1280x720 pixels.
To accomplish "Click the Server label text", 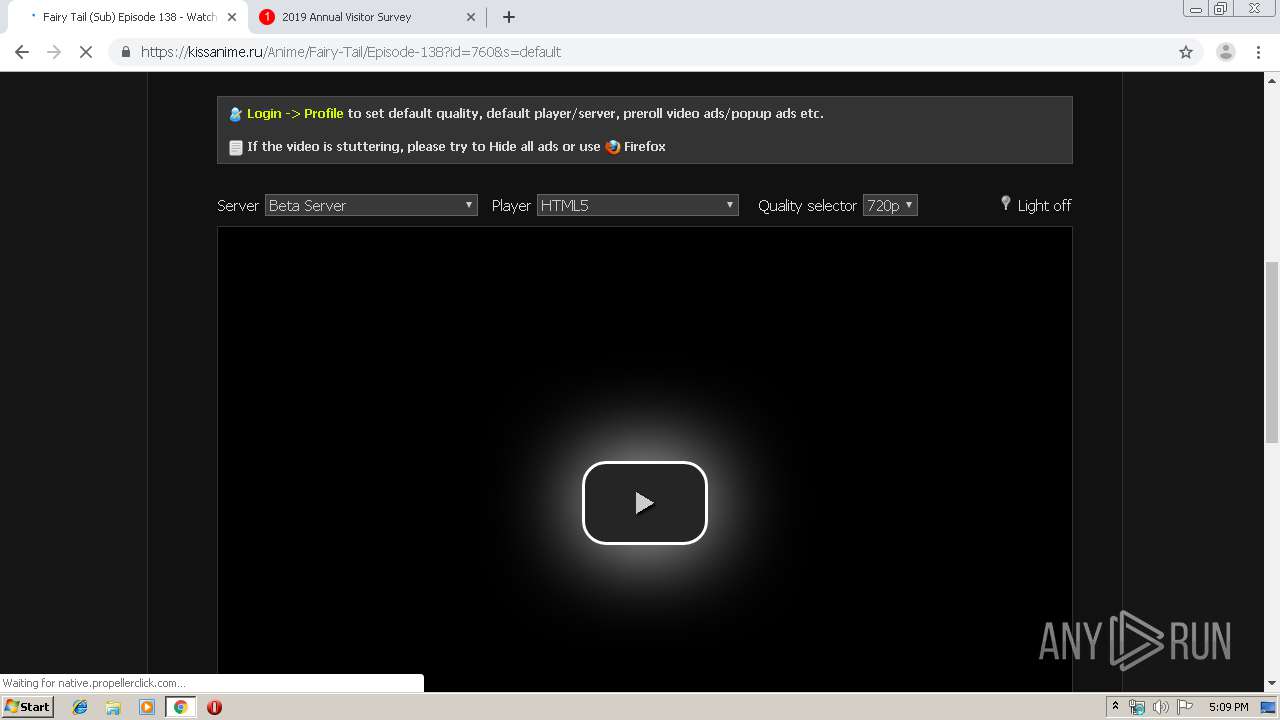I will pyautogui.click(x=238, y=205).
